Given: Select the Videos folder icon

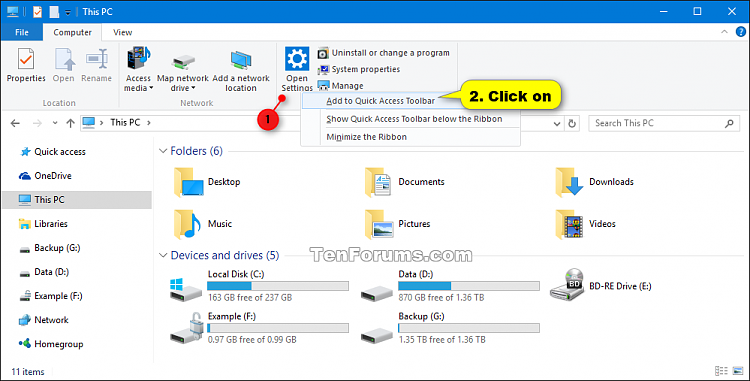Looking at the screenshot, I should coord(569,224).
